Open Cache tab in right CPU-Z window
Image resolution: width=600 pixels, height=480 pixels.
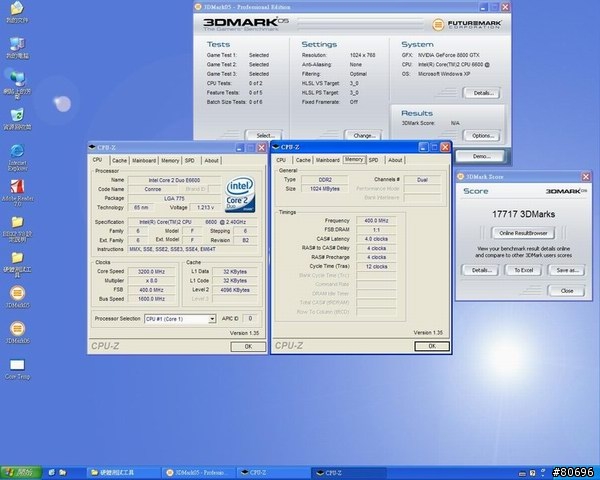pos(303,160)
